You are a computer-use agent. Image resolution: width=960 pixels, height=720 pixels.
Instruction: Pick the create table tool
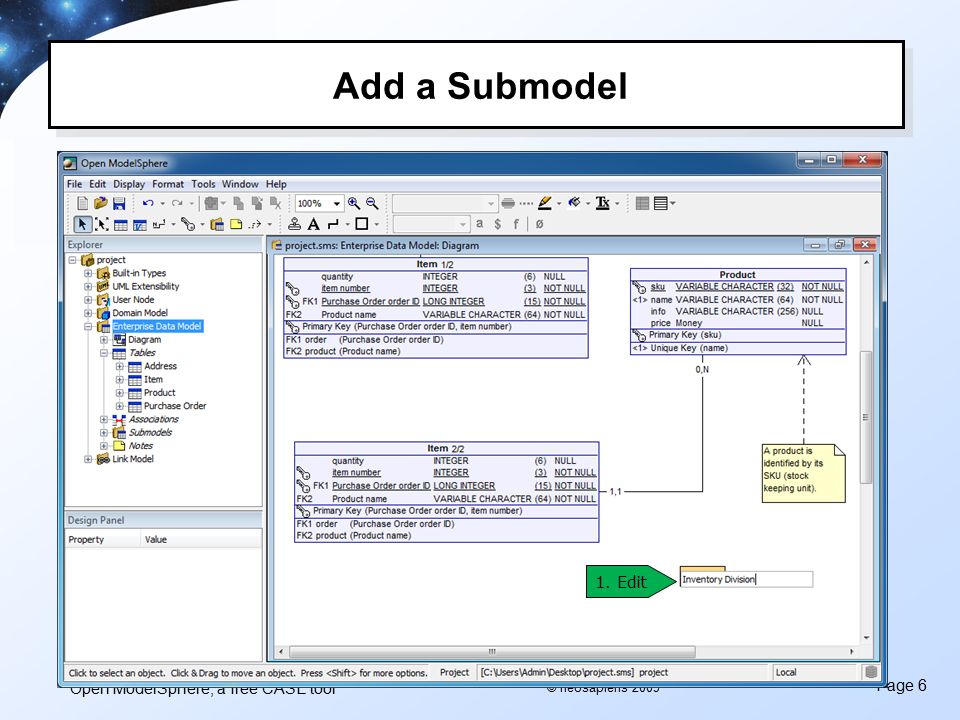[121, 225]
